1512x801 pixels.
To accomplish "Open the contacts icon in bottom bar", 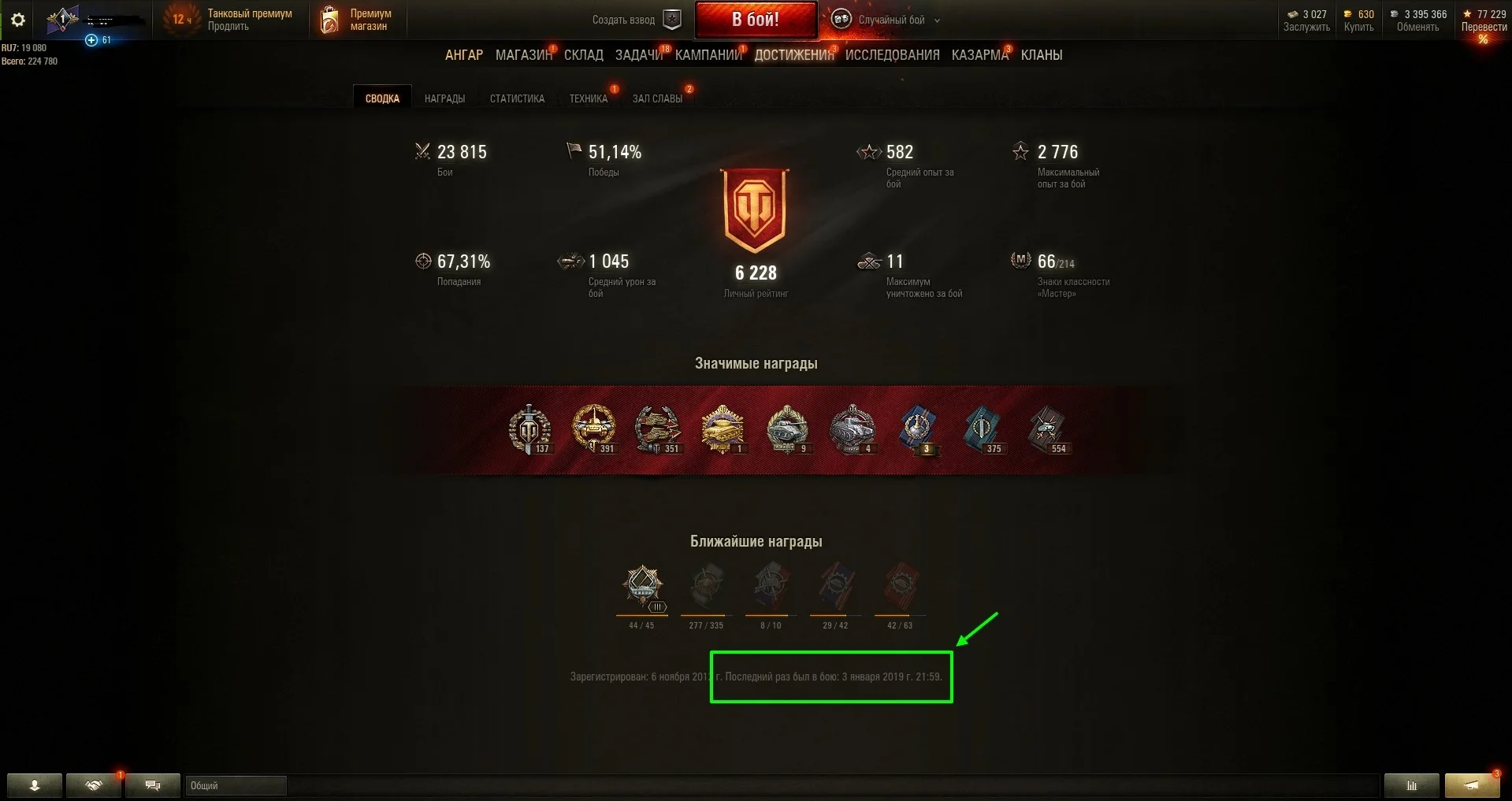I will pos(35,785).
